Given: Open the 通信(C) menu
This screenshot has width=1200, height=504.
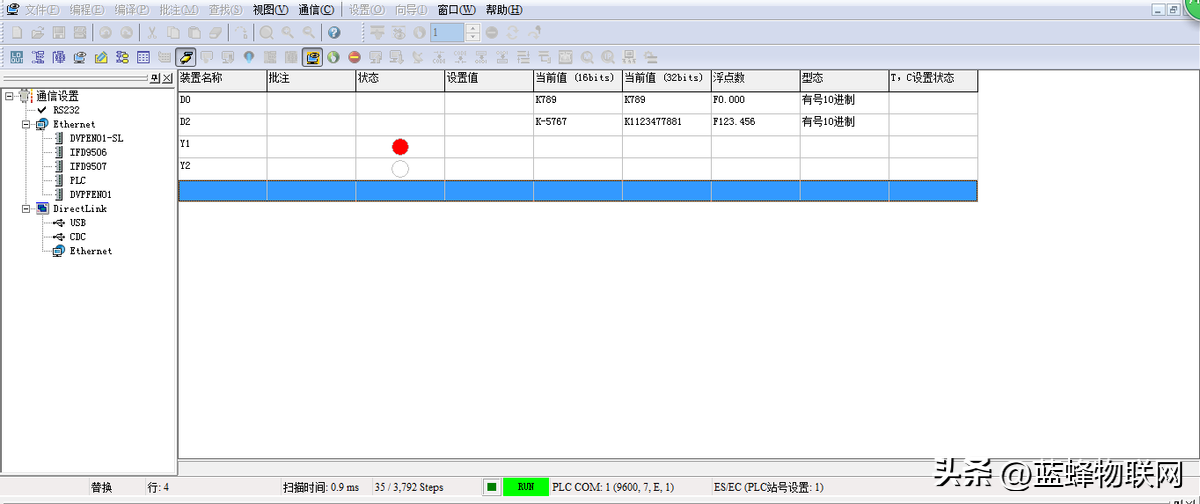Looking at the screenshot, I should [316, 10].
